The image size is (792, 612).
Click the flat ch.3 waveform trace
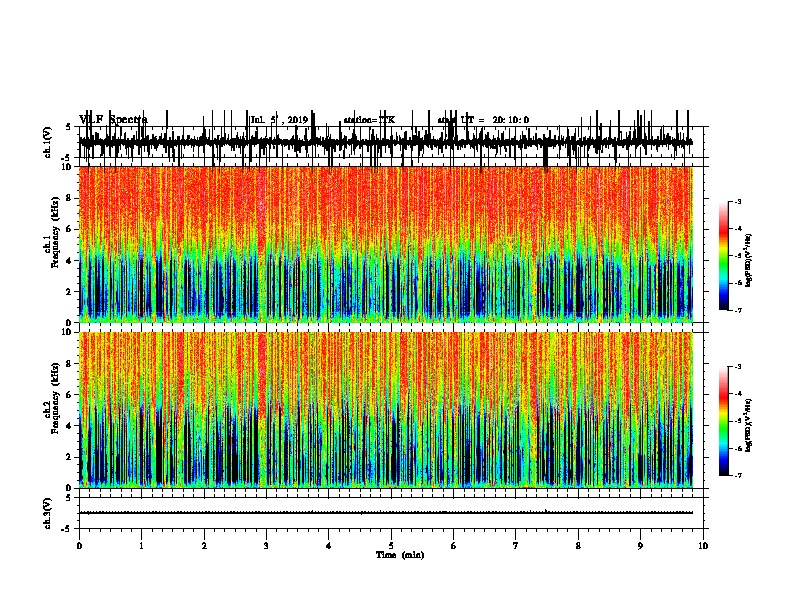(386, 513)
